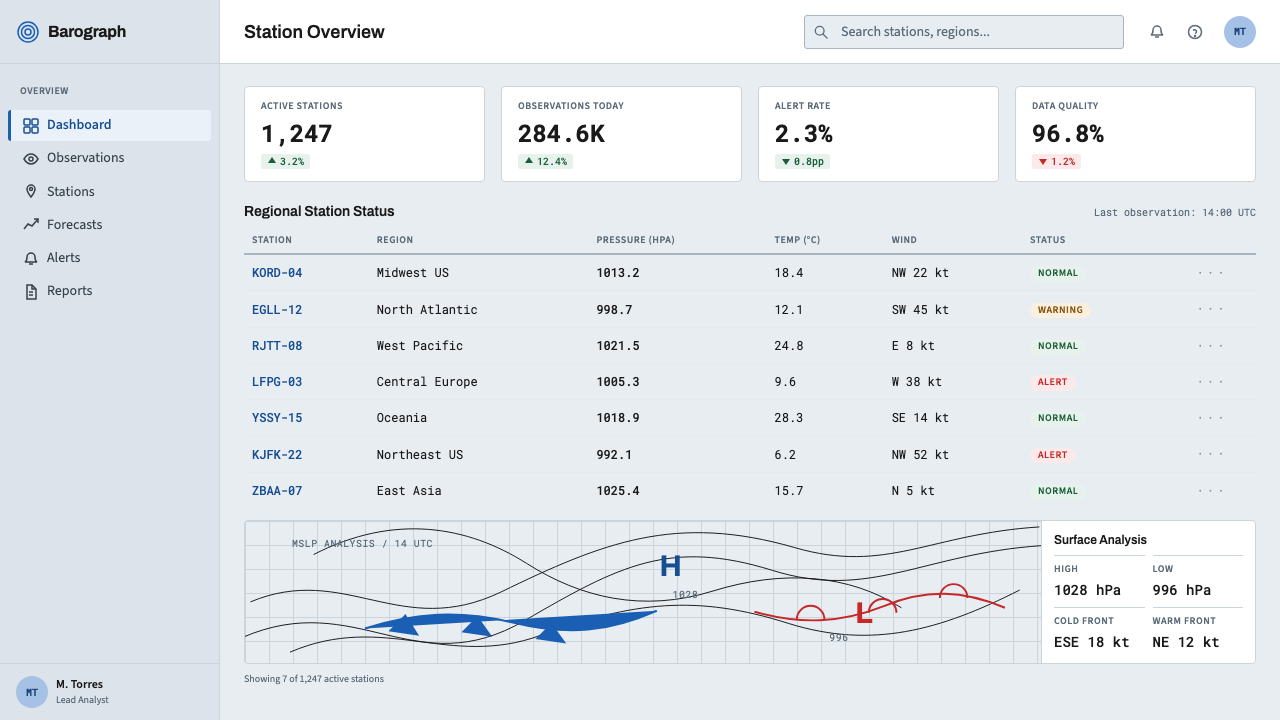Focus the Search stations, regions field
The width and height of the screenshot is (1280, 720).
point(964,32)
